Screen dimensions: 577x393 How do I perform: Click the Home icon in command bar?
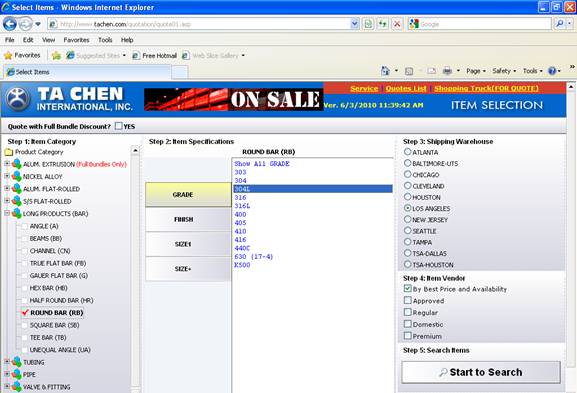click(x=385, y=71)
